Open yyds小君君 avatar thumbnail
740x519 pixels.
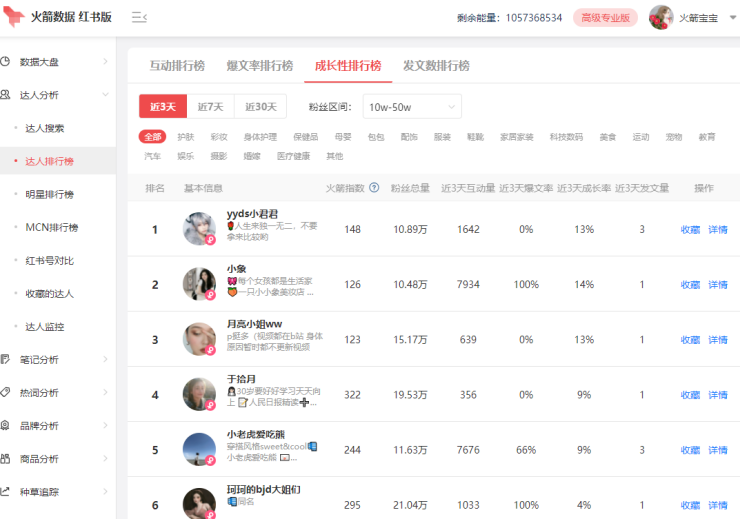click(199, 229)
